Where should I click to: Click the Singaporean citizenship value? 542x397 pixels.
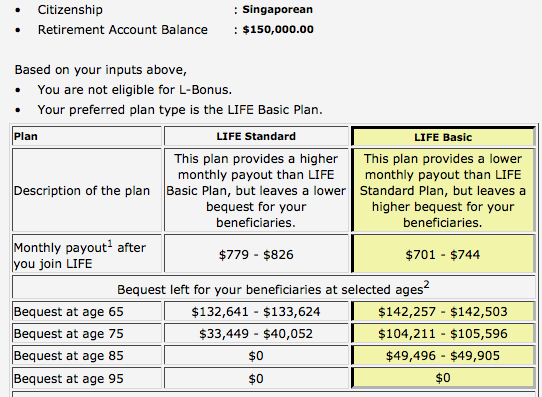click(278, 9)
